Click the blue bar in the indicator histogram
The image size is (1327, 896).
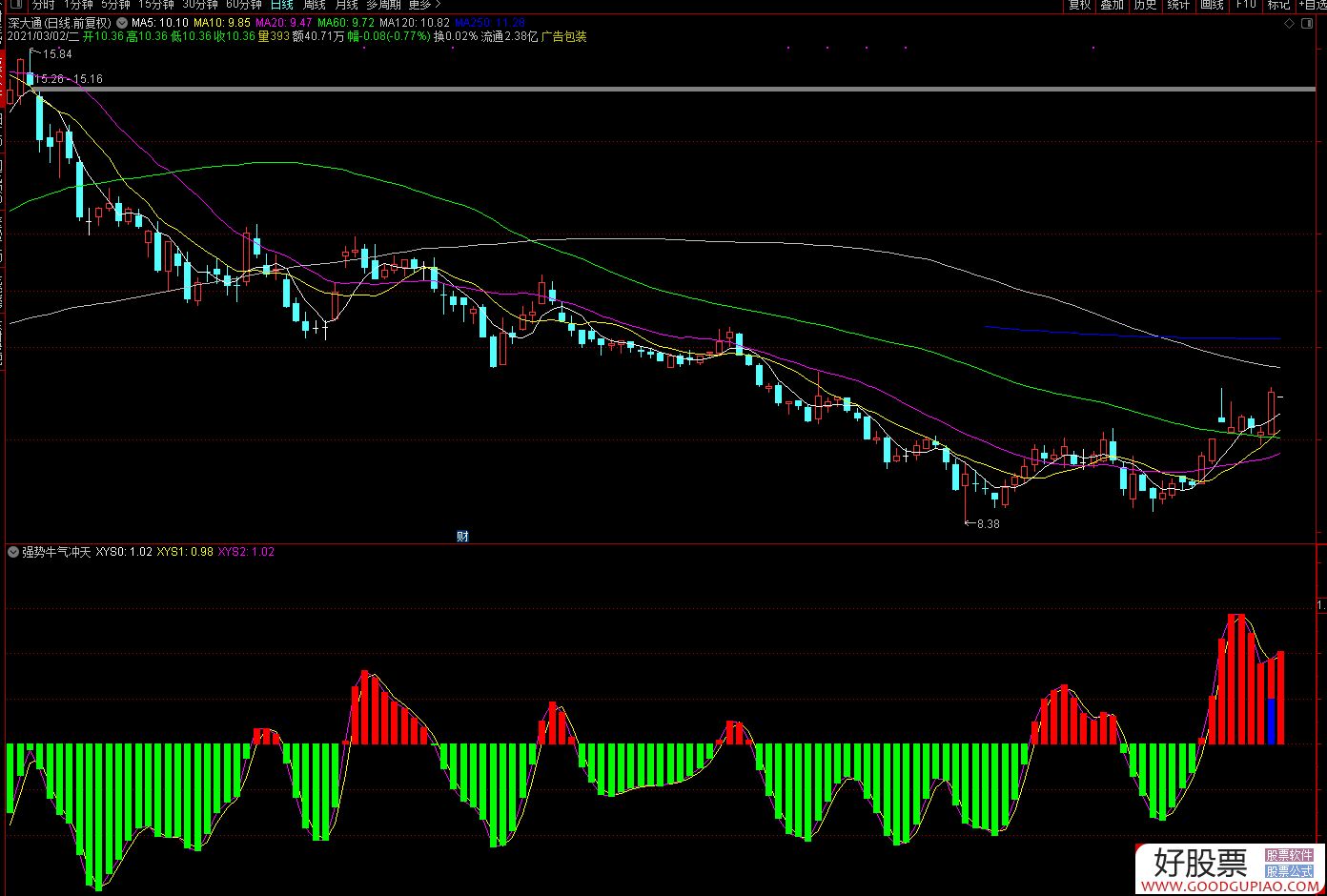point(1271,721)
